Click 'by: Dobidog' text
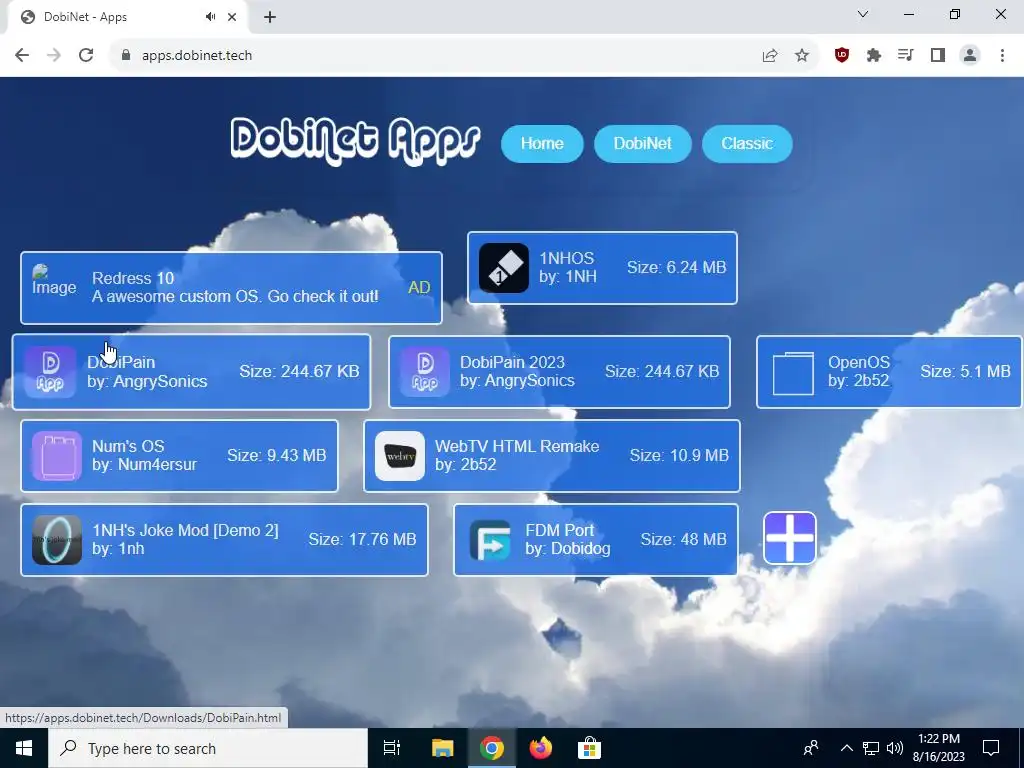This screenshot has width=1024, height=768. click(x=568, y=549)
